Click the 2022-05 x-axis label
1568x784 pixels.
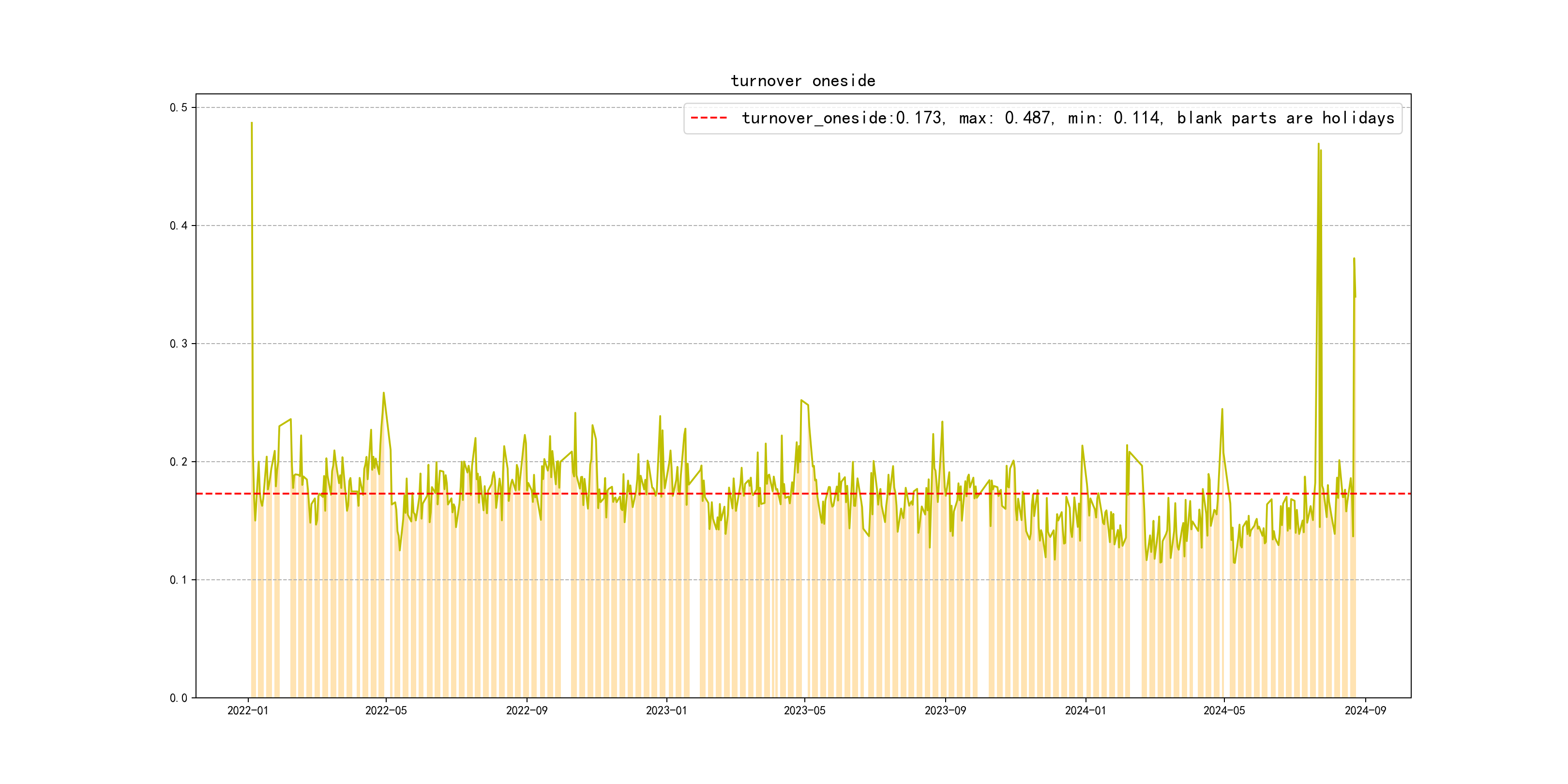(386, 711)
